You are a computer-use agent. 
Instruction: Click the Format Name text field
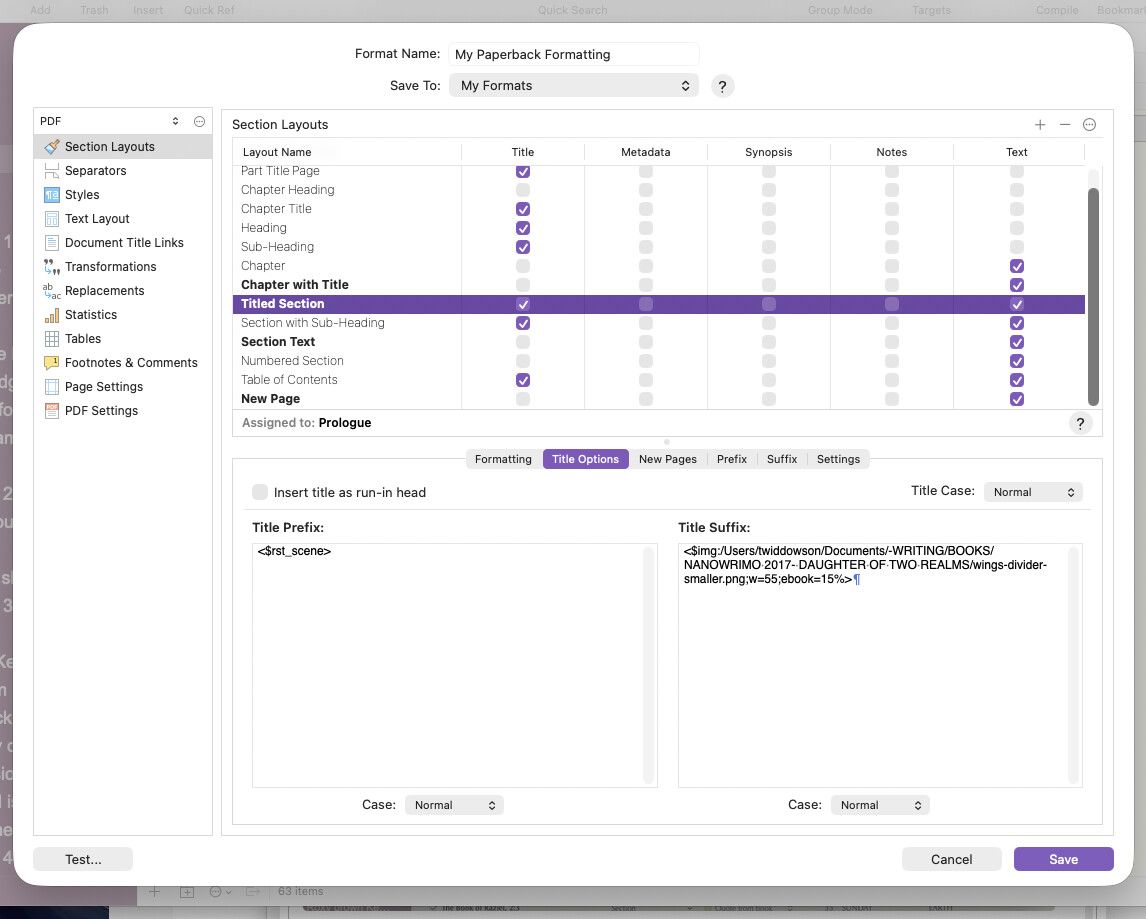click(573, 55)
